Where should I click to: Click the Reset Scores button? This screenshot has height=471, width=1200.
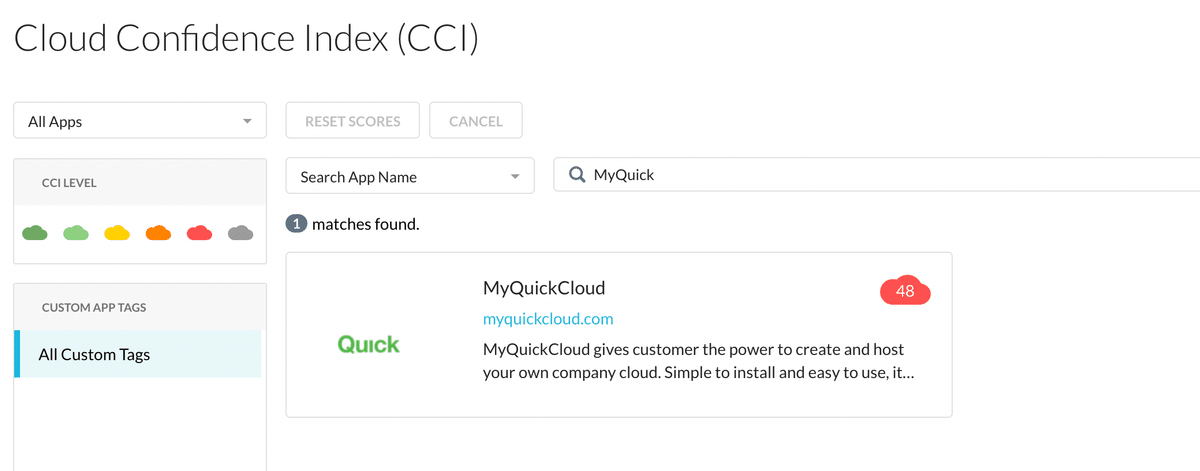click(x=353, y=121)
